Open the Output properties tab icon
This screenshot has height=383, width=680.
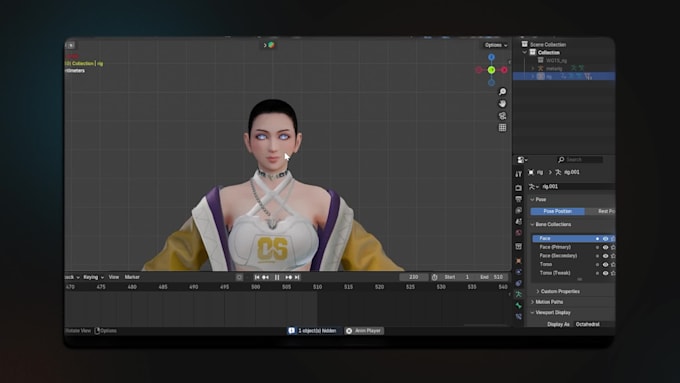(x=519, y=199)
